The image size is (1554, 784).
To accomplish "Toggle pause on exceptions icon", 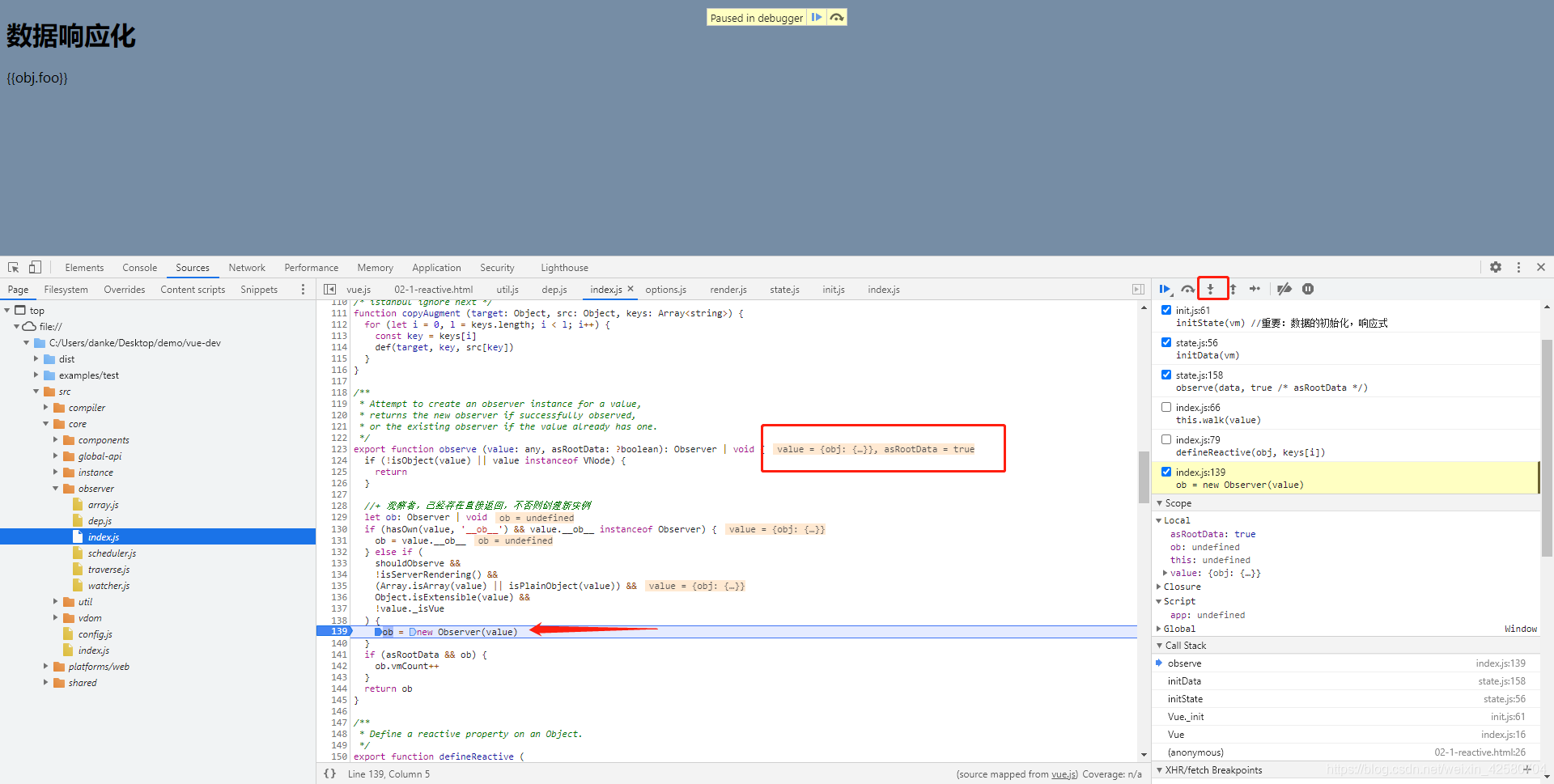I will point(1308,289).
